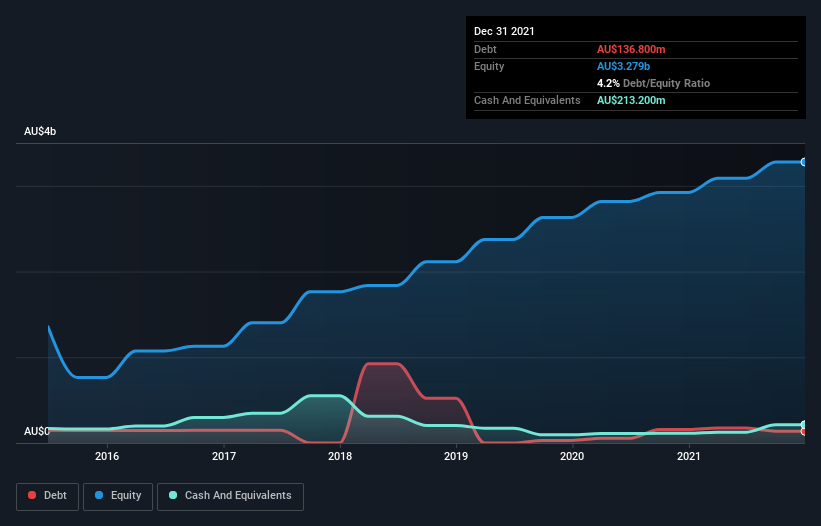Click the AU$4b y-axis label
Viewport: 821px width, 526px height.
pos(40,131)
